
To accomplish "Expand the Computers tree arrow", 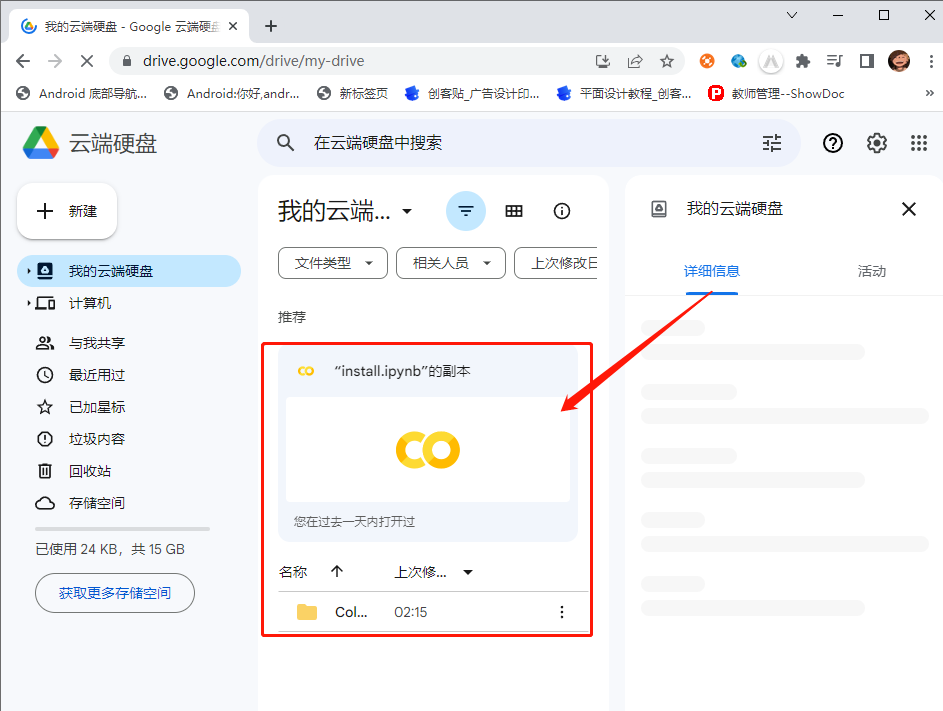I will [x=28, y=303].
